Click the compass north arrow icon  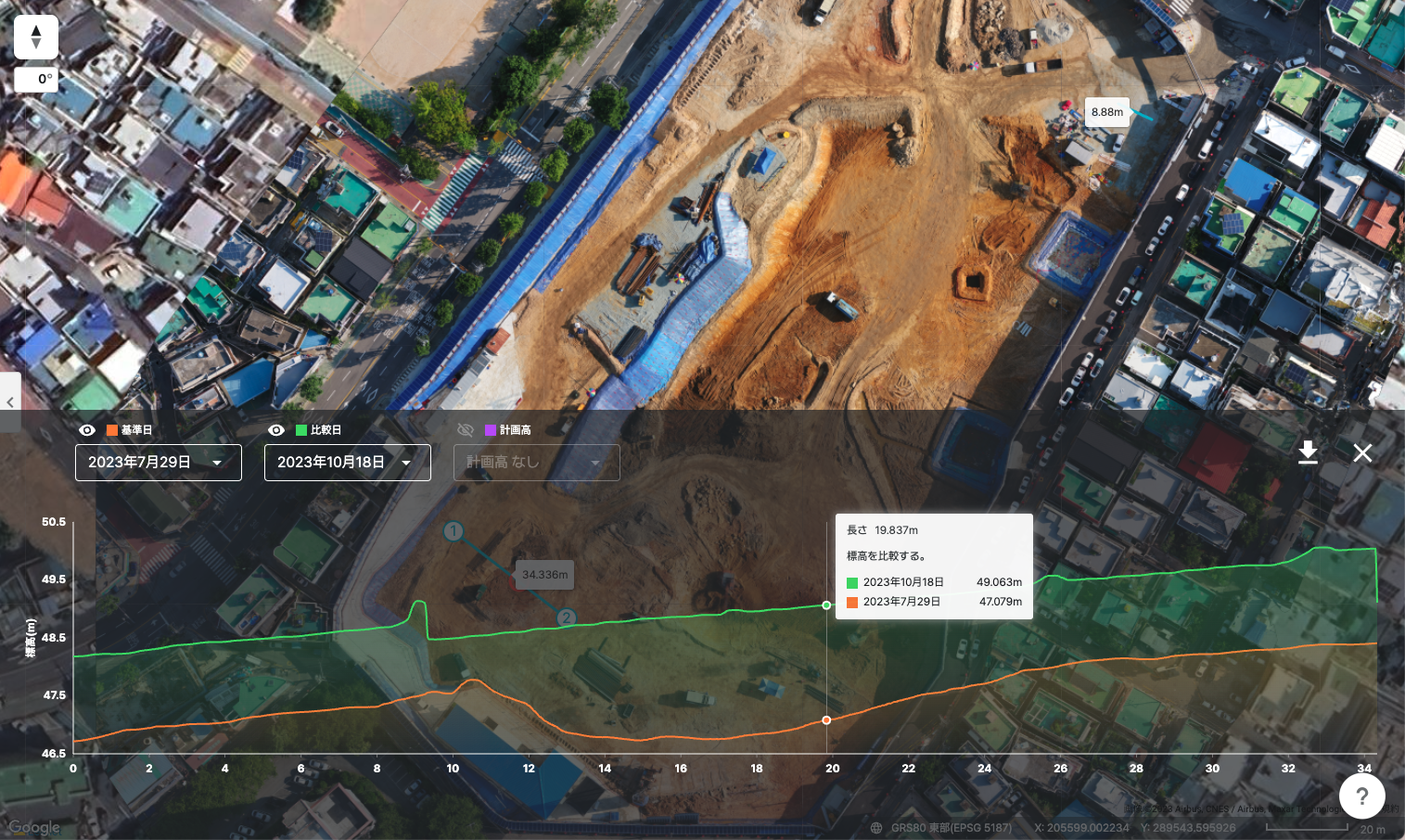[36, 37]
